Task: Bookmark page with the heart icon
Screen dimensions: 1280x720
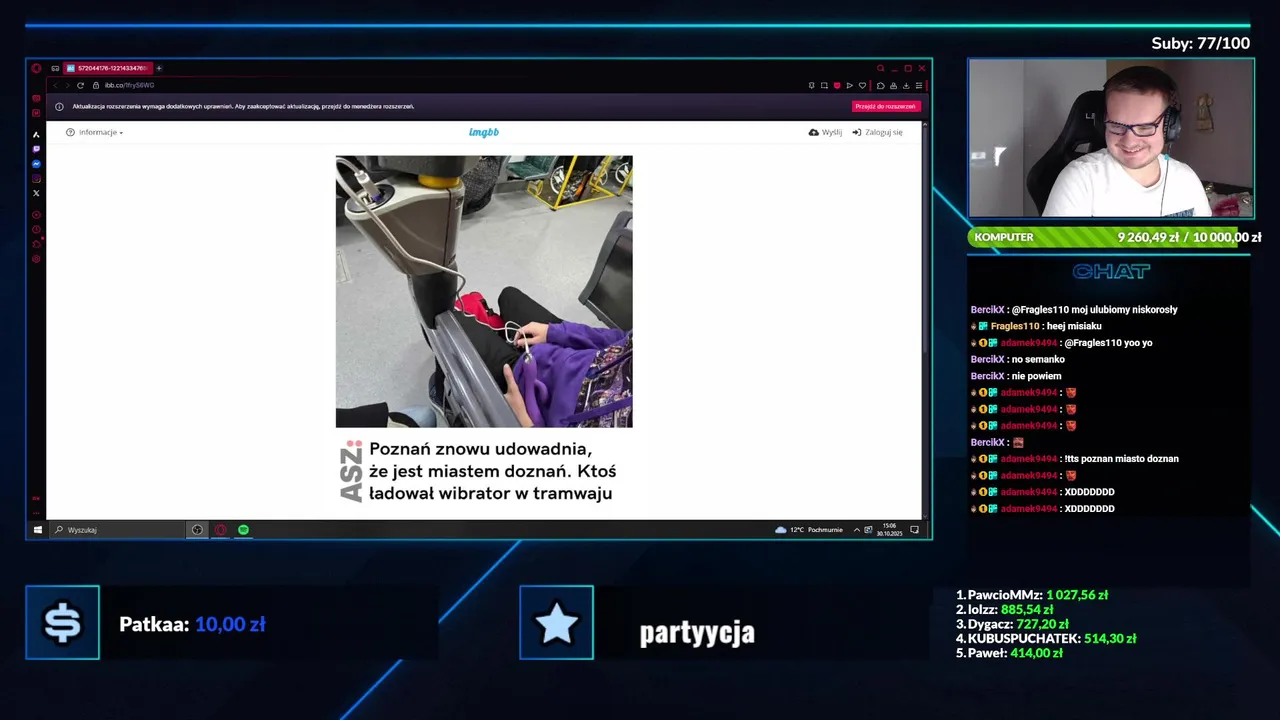Action: [862, 85]
